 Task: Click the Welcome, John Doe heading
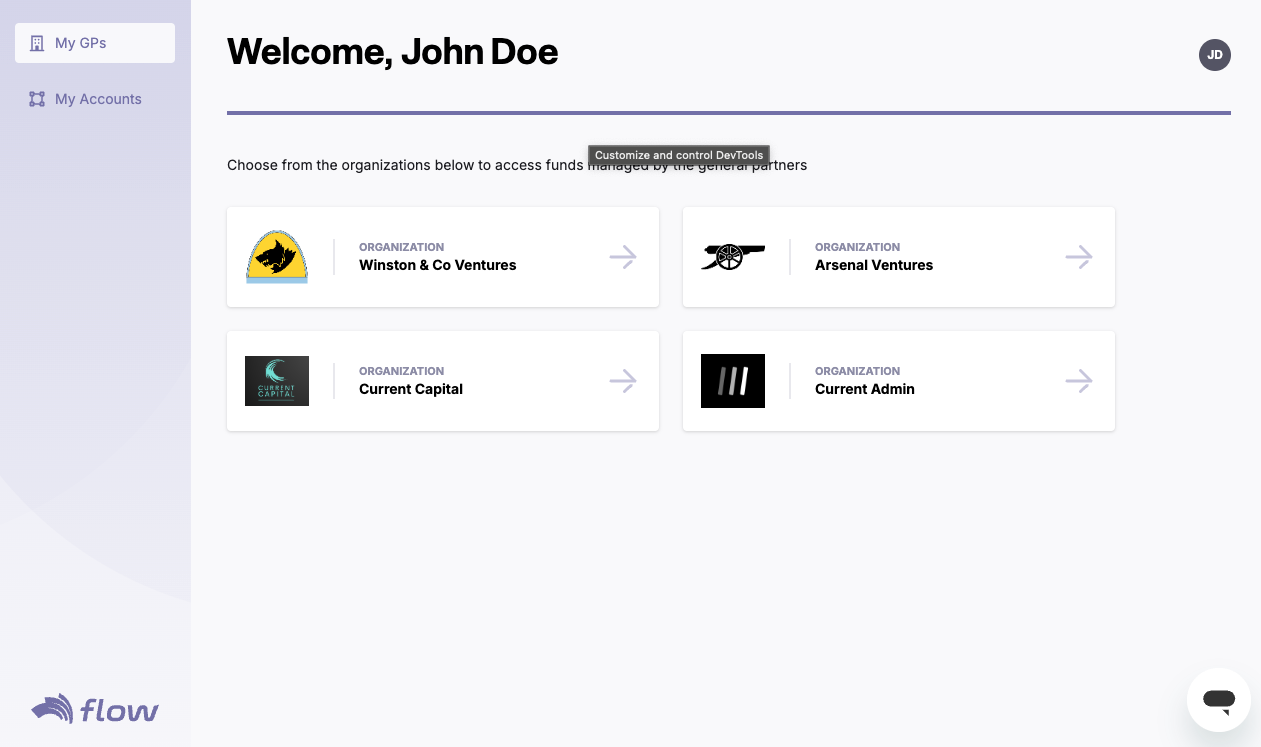[393, 52]
